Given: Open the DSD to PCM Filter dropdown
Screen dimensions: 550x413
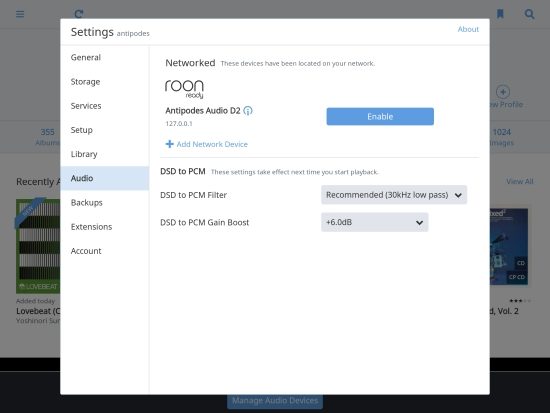Looking at the screenshot, I should pyautogui.click(x=394, y=195).
